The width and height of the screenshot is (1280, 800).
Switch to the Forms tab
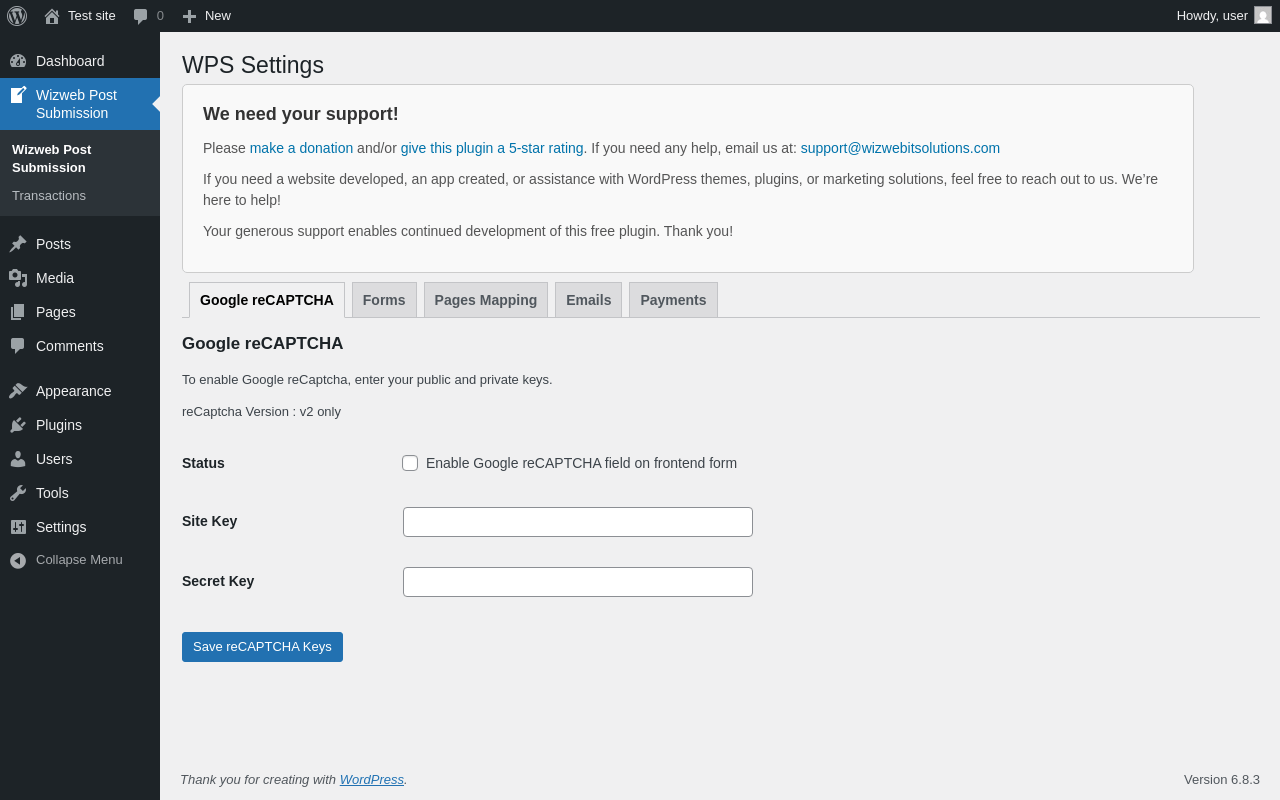384,300
